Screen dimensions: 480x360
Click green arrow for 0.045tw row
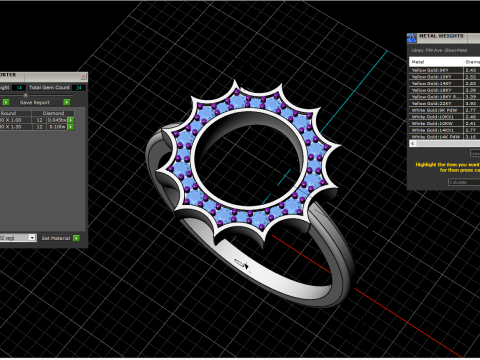point(71,120)
